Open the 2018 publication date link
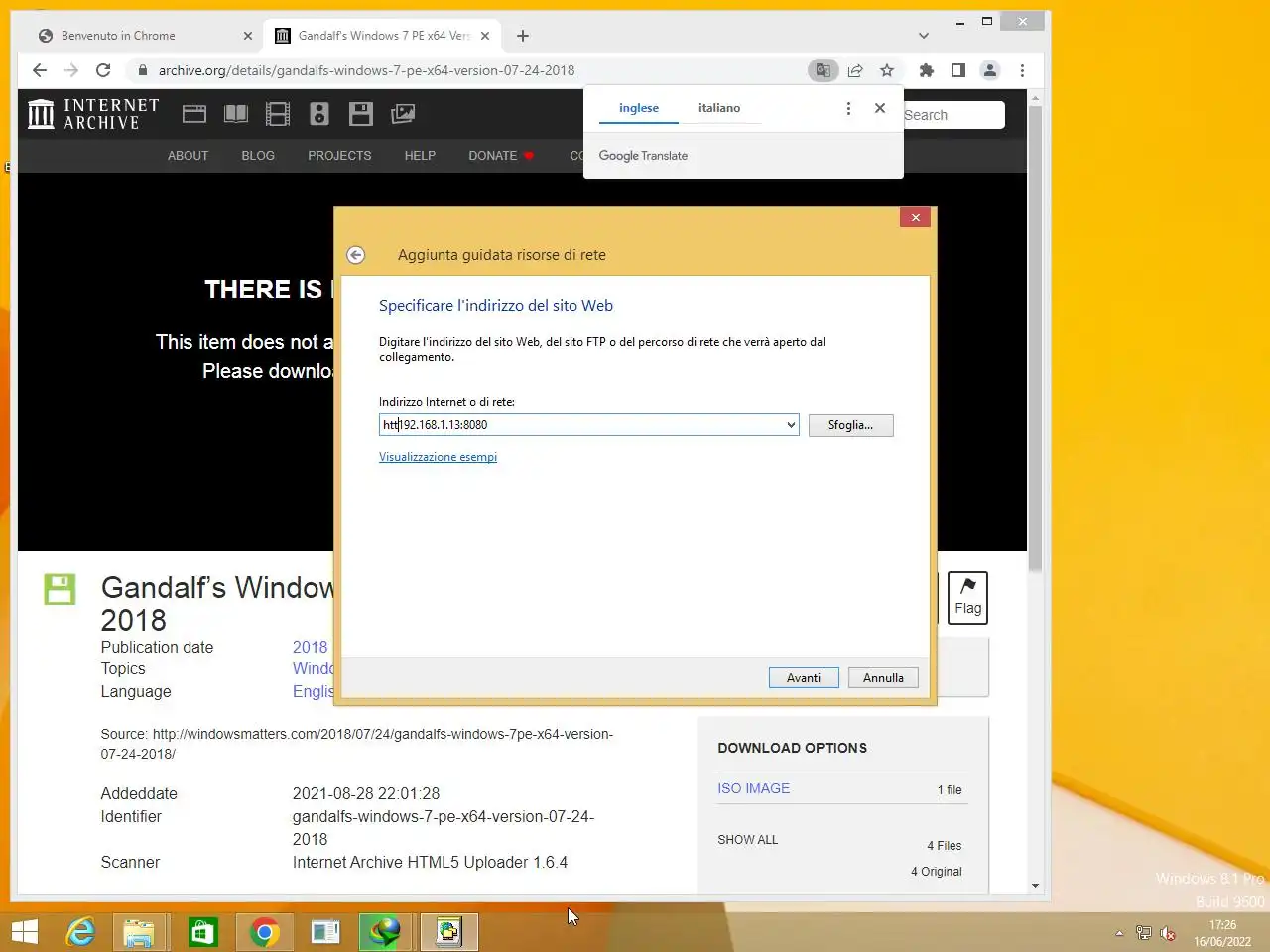 pyautogui.click(x=310, y=647)
